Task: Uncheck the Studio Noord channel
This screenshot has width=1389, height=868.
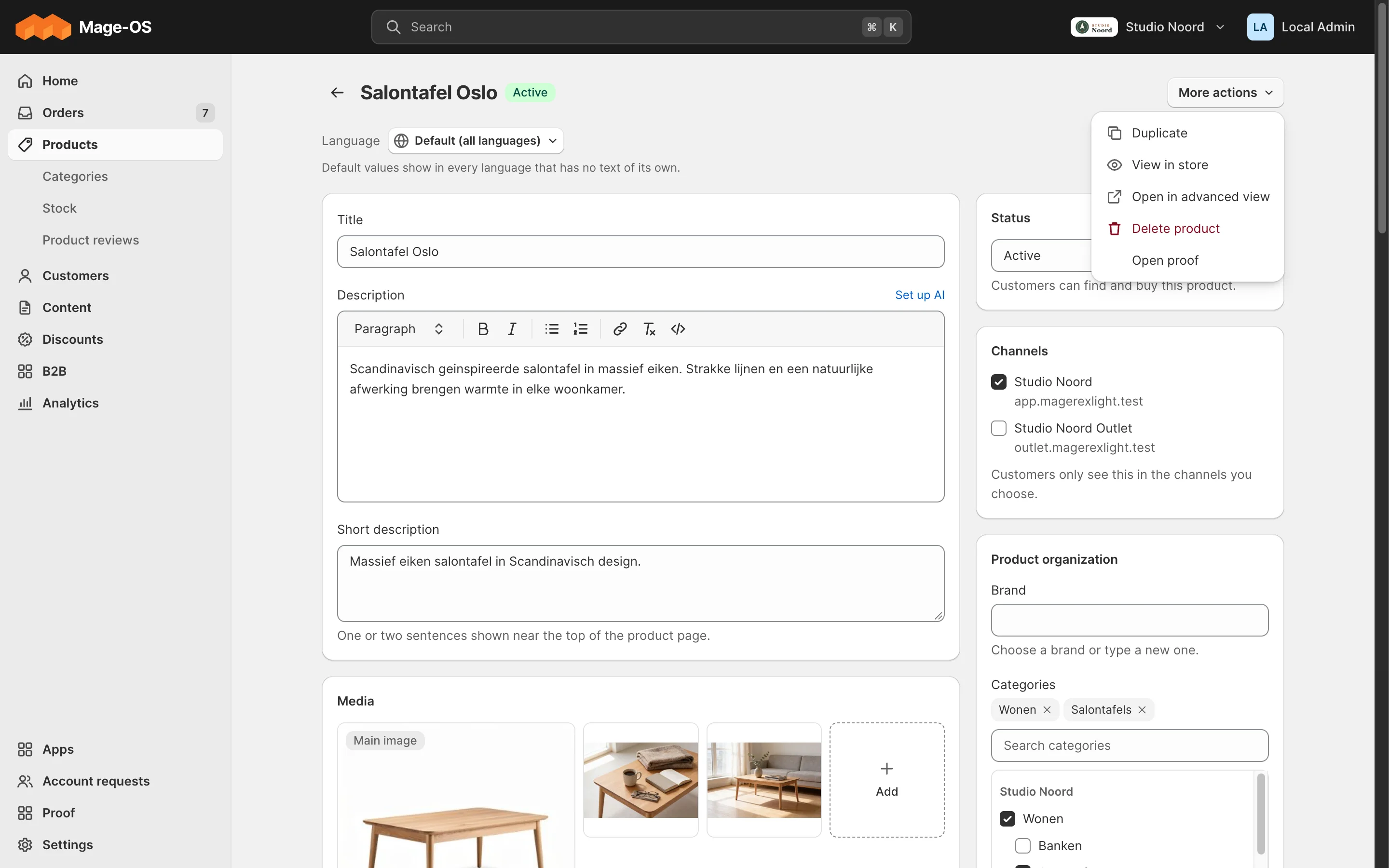Action: (x=999, y=382)
